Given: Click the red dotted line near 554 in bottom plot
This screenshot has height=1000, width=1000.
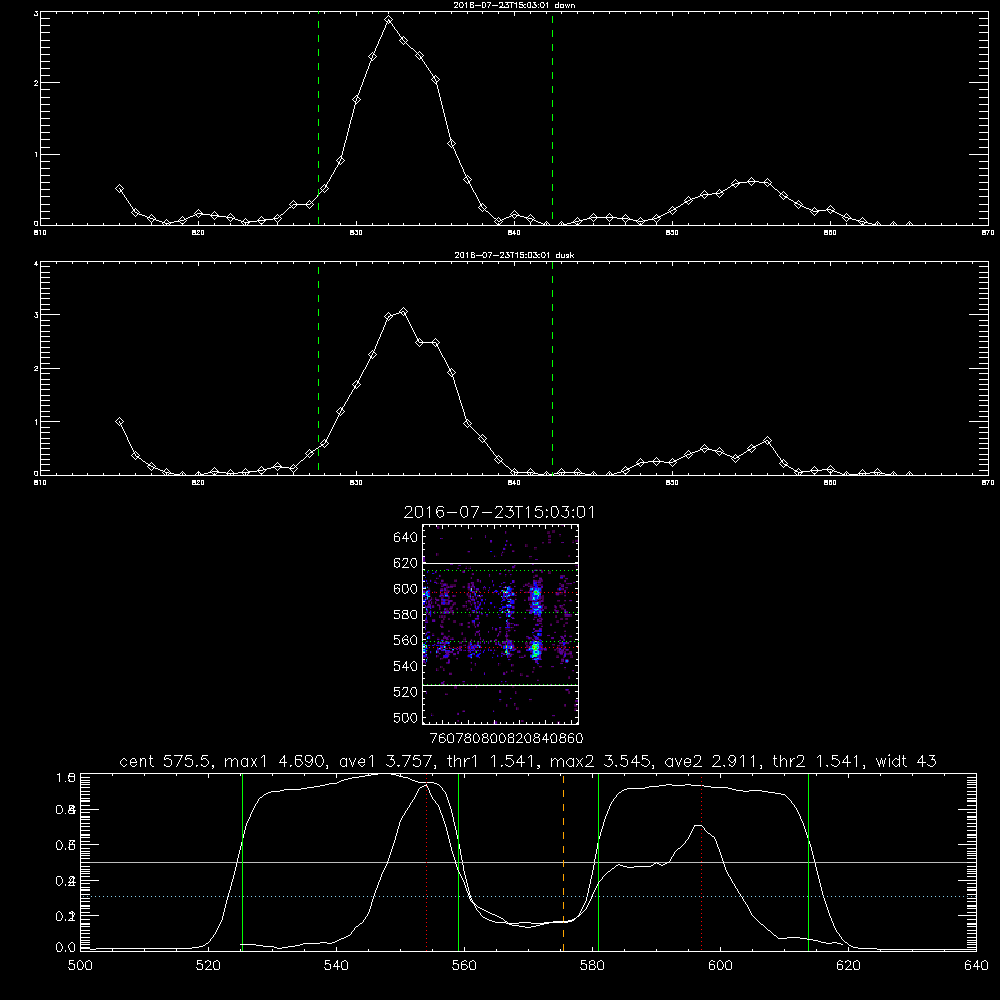Looking at the screenshot, I should tap(427, 862).
